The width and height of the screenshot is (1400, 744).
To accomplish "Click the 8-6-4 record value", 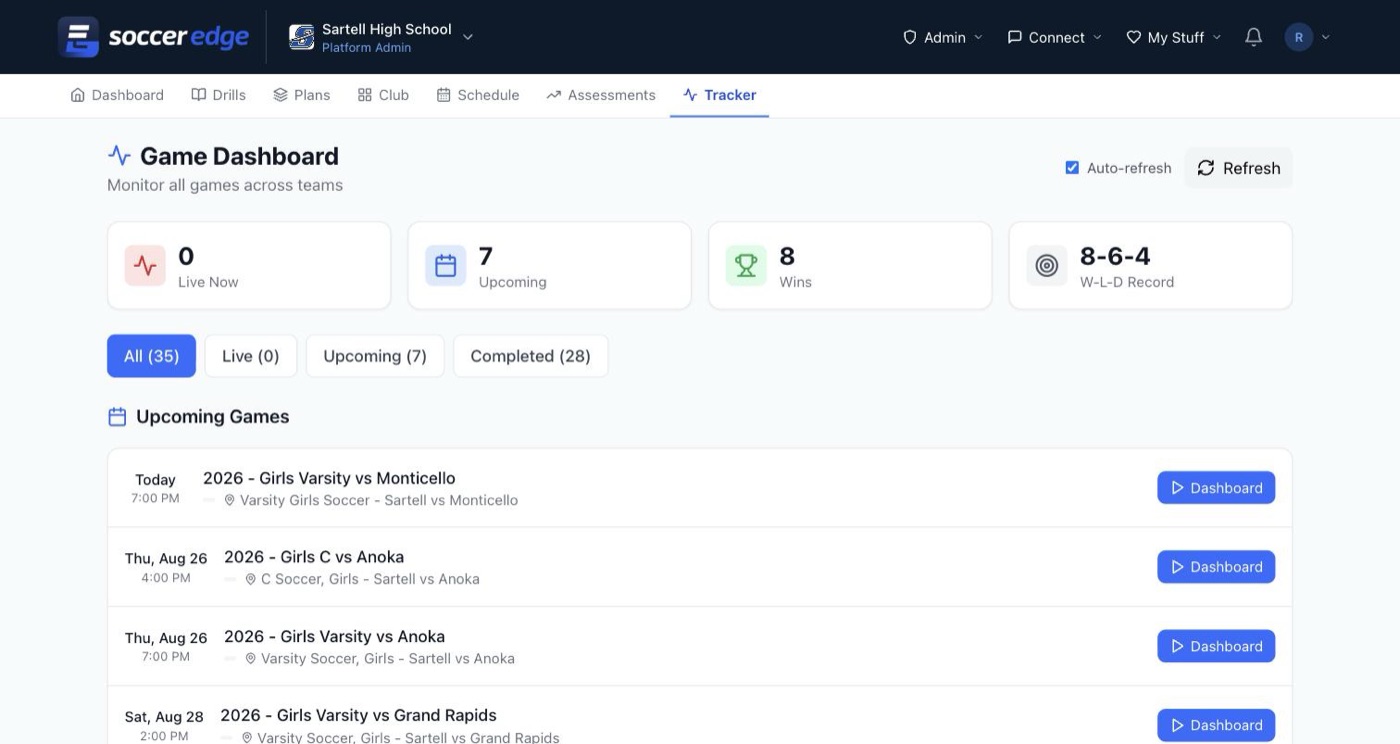I will pos(1115,256).
